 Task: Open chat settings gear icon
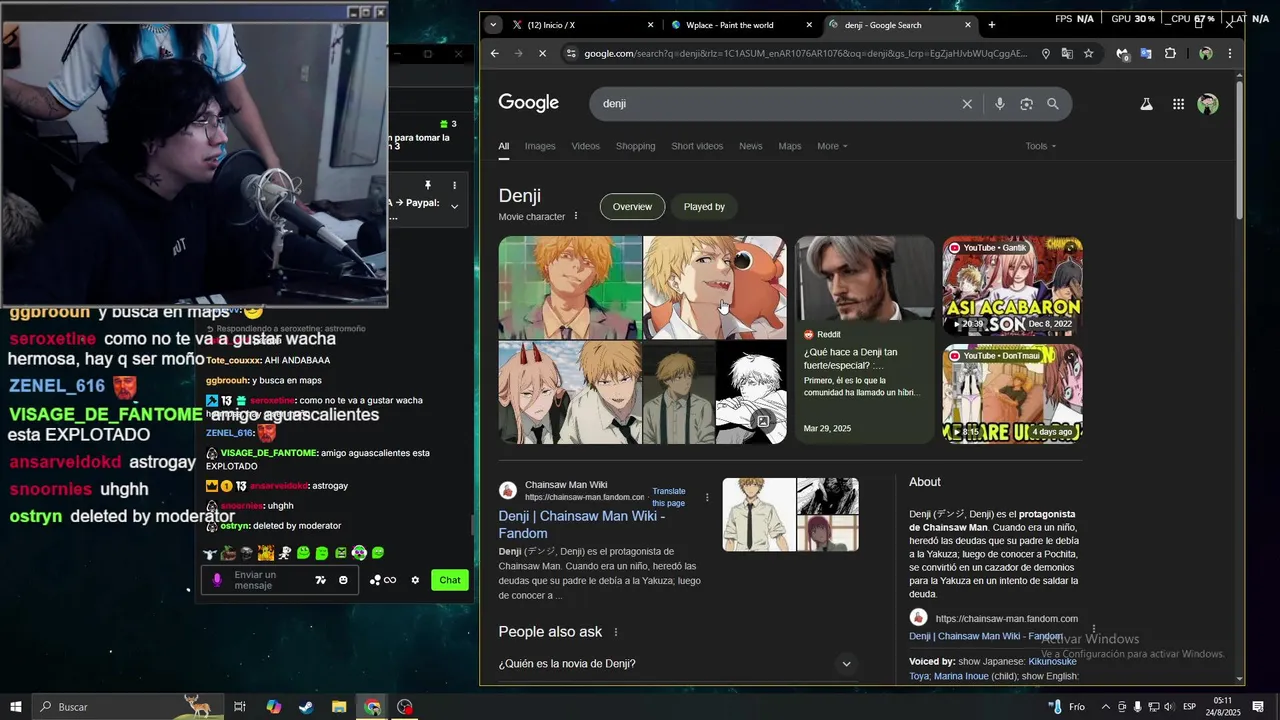[x=415, y=580]
